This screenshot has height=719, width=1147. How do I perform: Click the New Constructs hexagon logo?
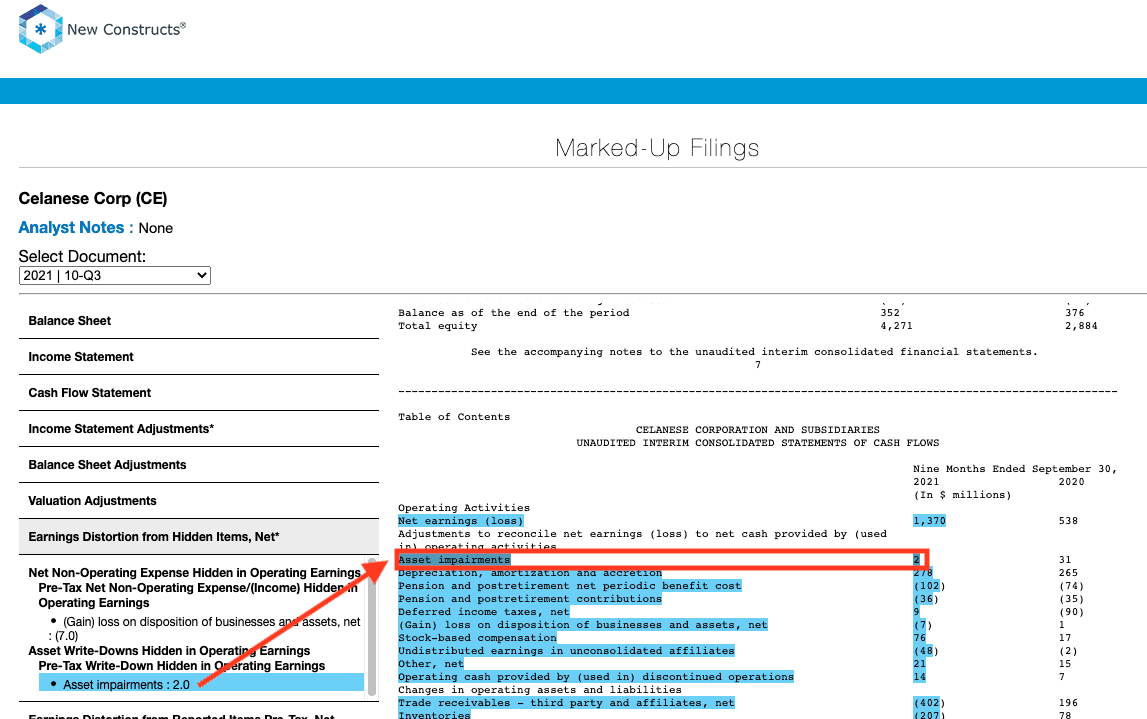coord(41,29)
